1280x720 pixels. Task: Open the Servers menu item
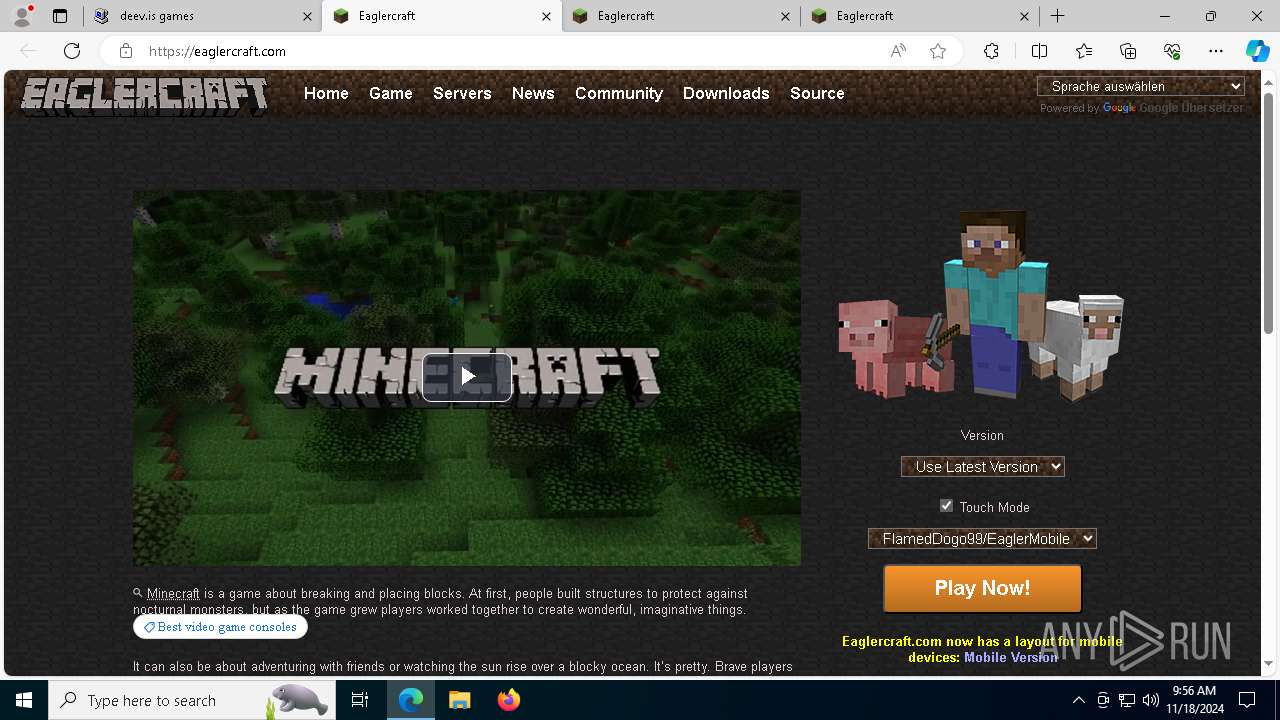462,93
